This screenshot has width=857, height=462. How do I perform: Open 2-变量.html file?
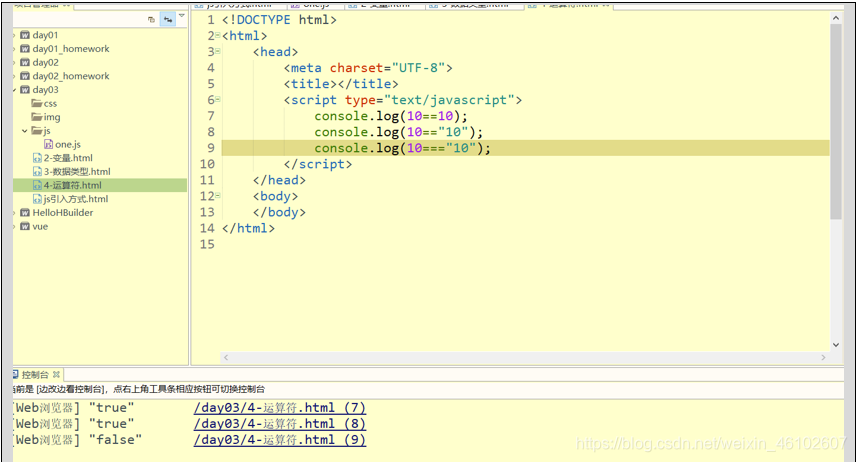[68, 158]
